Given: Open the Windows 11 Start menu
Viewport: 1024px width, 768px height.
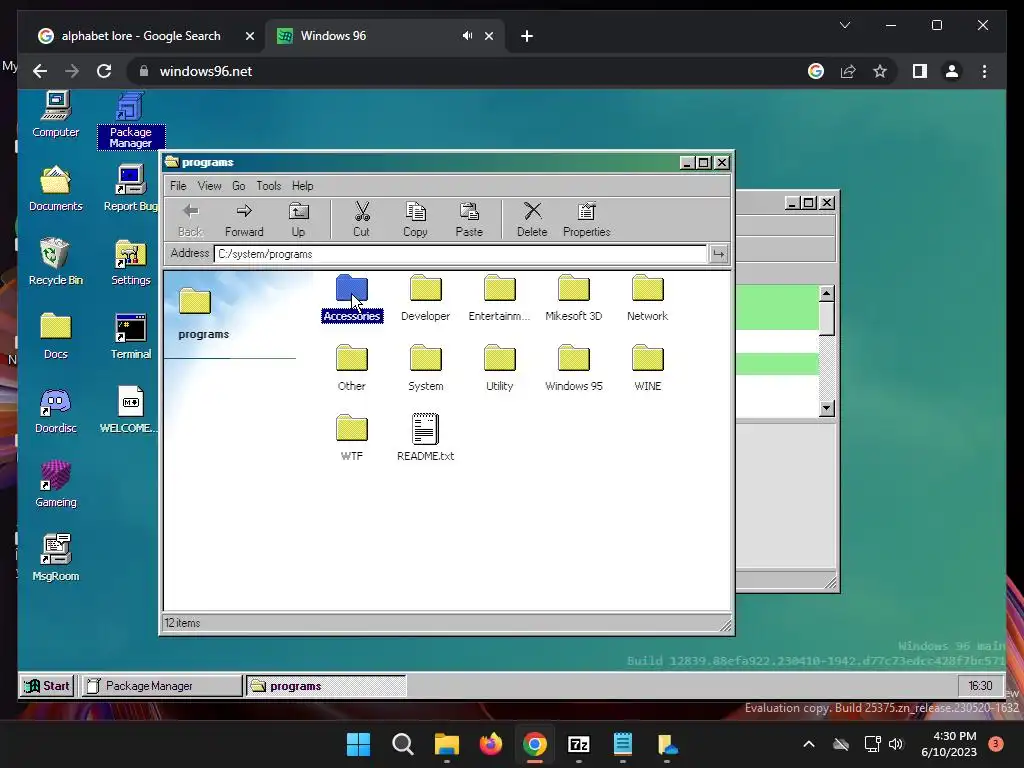Looking at the screenshot, I should (x=358, y=744).
